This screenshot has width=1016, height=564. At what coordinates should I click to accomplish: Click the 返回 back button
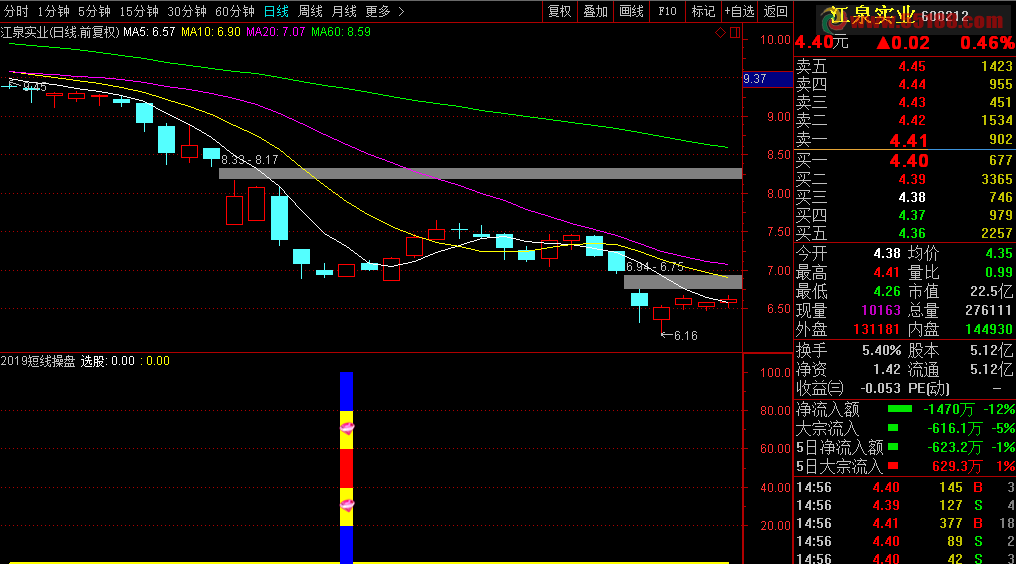click(776, 11)
